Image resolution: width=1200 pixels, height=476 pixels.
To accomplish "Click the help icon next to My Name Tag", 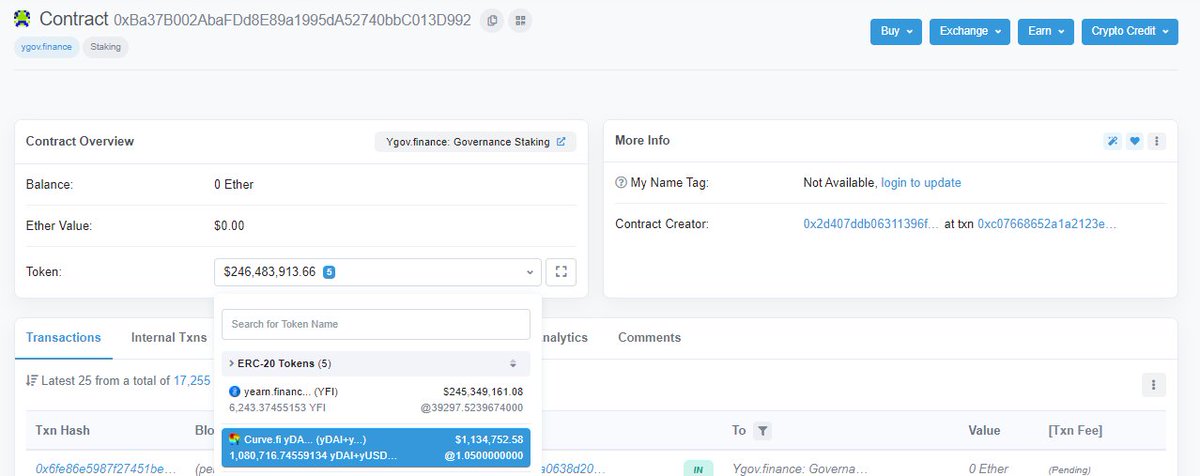I will 621,183.
